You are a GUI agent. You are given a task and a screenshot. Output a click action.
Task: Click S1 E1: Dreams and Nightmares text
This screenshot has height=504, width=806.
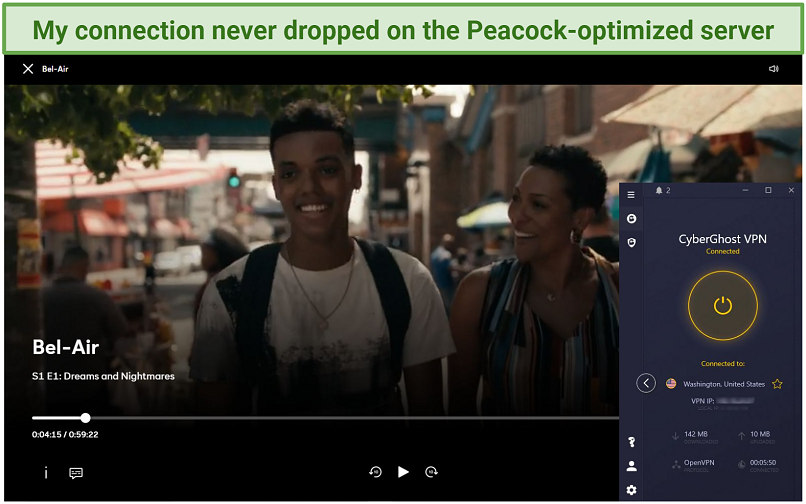pos(103,376)
